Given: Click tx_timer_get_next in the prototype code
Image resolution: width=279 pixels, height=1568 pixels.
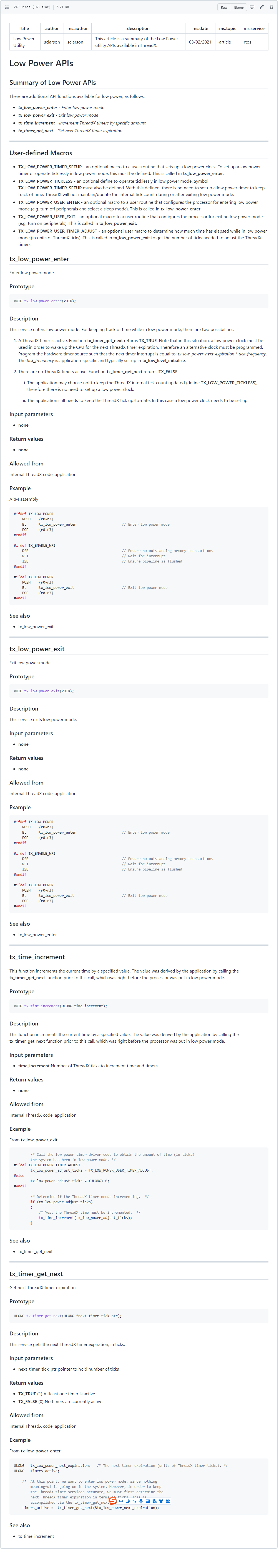Looking at the screenshot, I should pos(44,1315).
